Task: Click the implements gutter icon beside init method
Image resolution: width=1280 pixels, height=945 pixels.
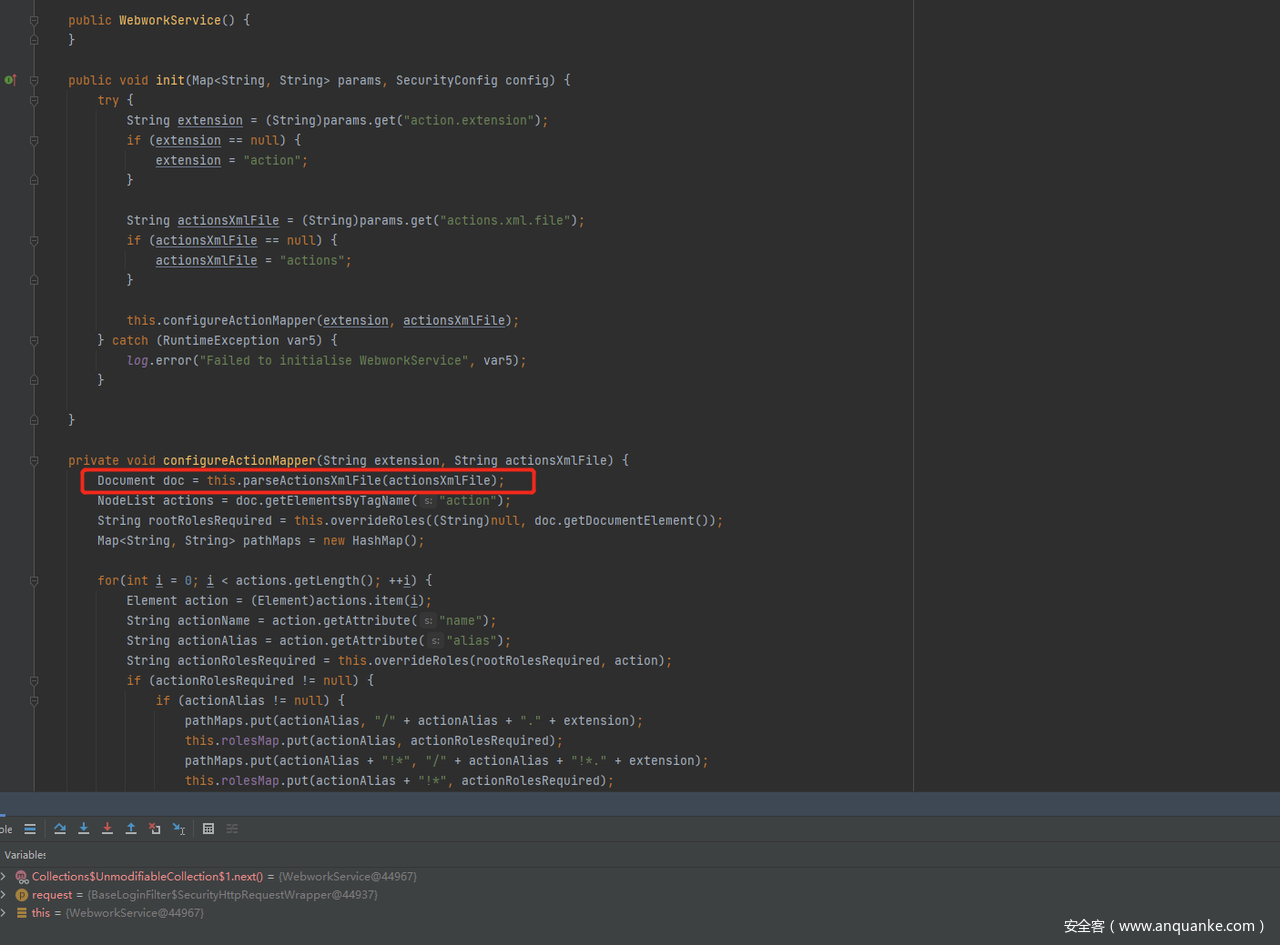Action: (x=10, y=80)
